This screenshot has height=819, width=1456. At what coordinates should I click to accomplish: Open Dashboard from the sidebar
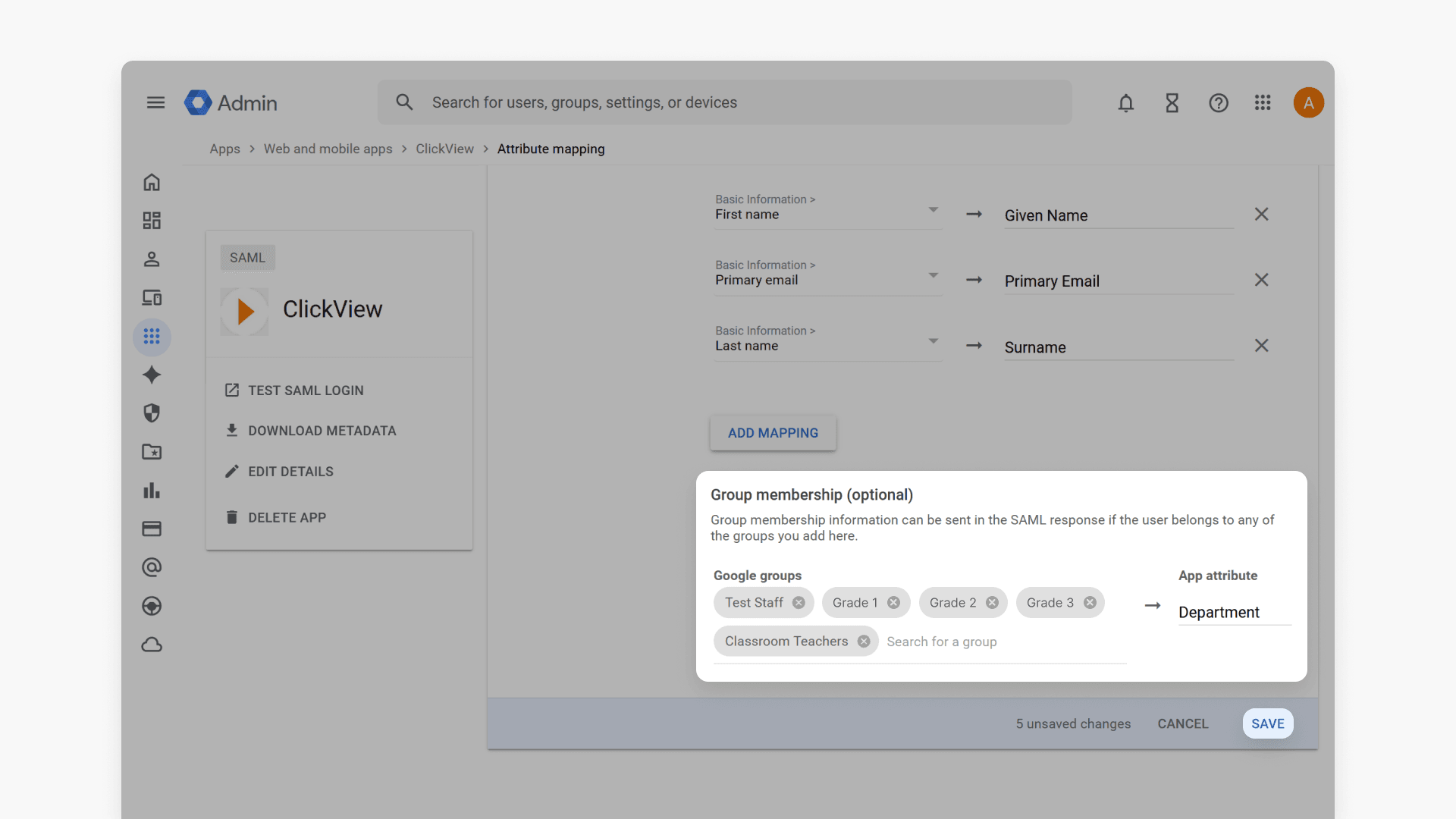click(152, 221)
